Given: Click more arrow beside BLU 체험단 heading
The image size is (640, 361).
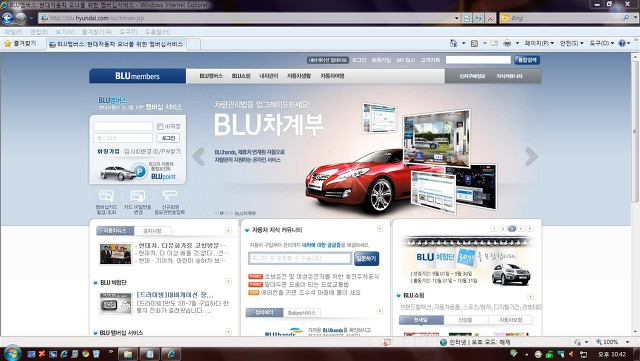Looking at the screenshot, I should [x=228, y=282].
